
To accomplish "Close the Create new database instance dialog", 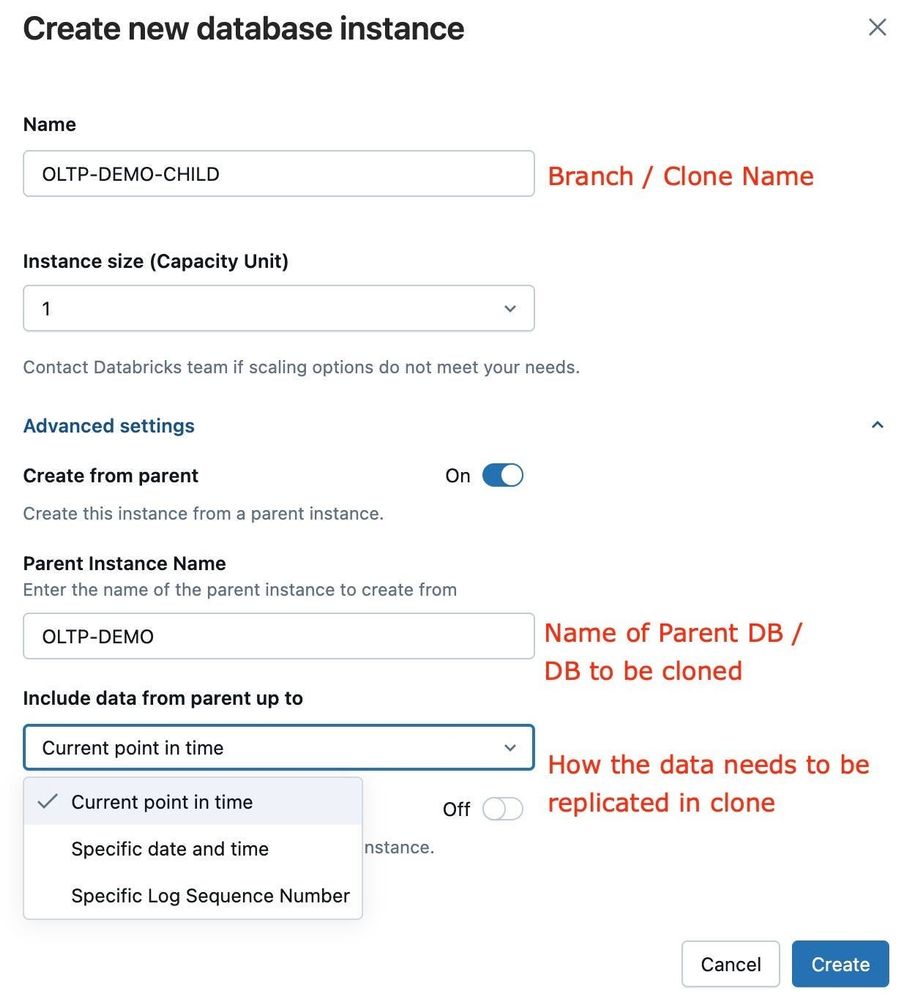I will [877, 28].
